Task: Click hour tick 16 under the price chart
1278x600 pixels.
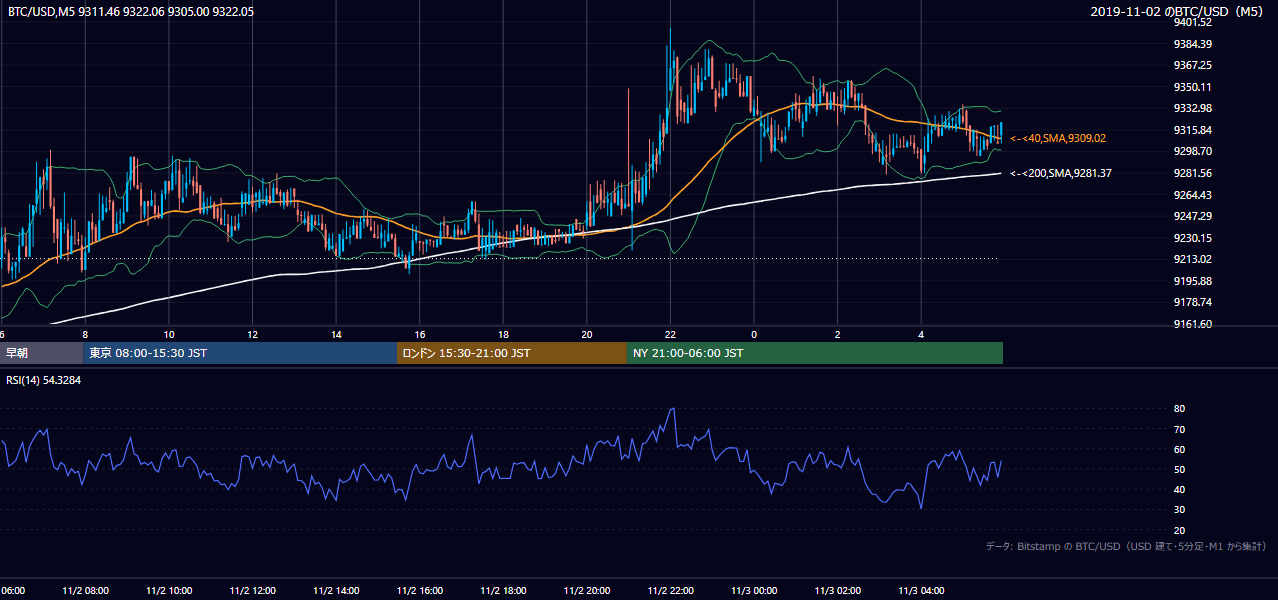Action: coord(420,335)
